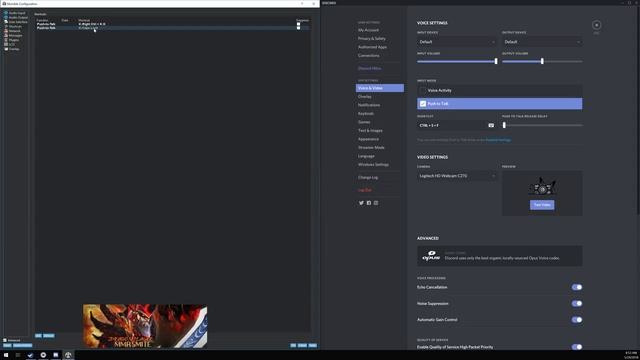
Task: Click the Output Volume slider handle
Action: pos(542,61)
